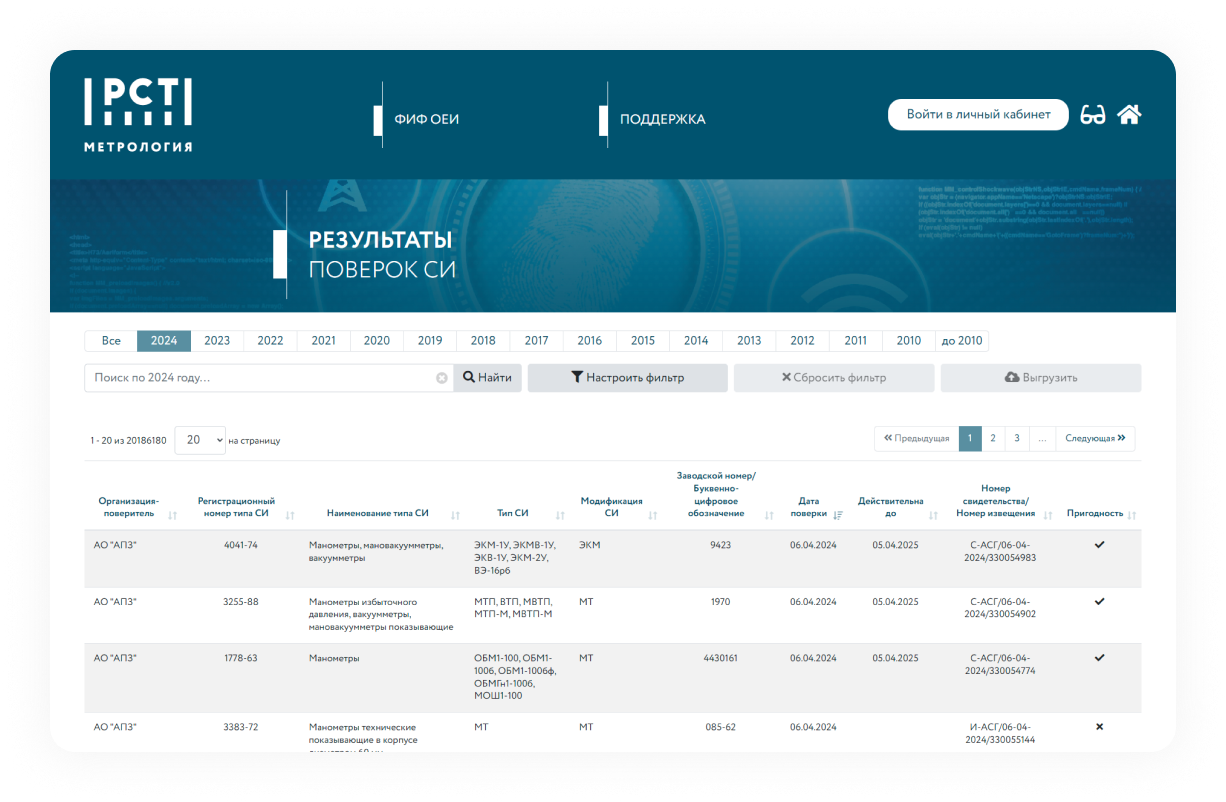Open accessibility mode via glasses icon
This screenshot has height=802, width=1226.
[1093, 115]
